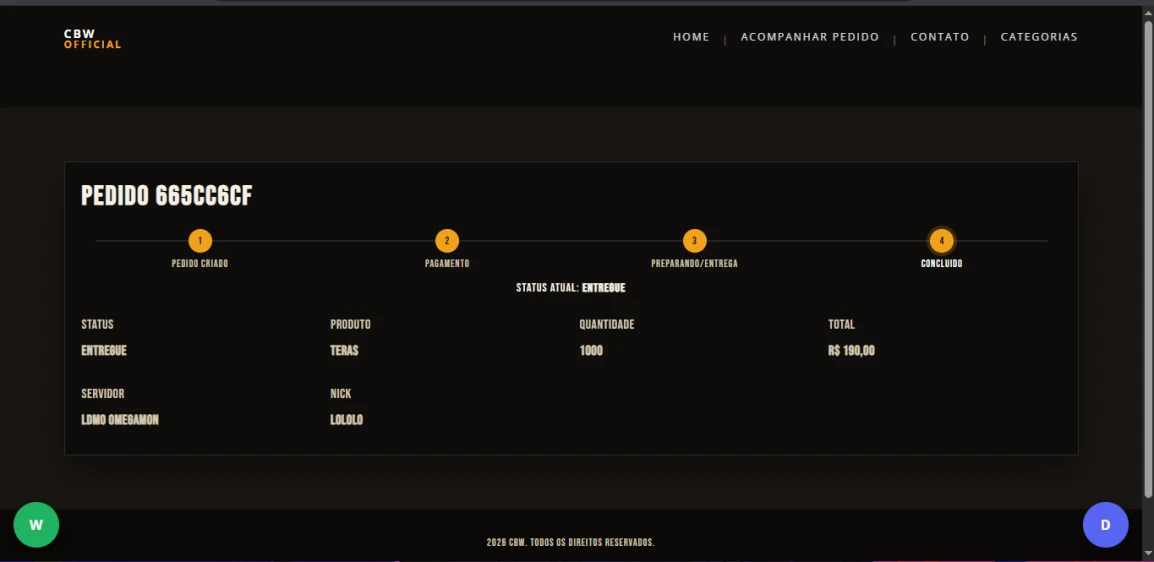Click the footer copyright text
This screenshot has width=1154, height=562.
click(x=570, y=542)
